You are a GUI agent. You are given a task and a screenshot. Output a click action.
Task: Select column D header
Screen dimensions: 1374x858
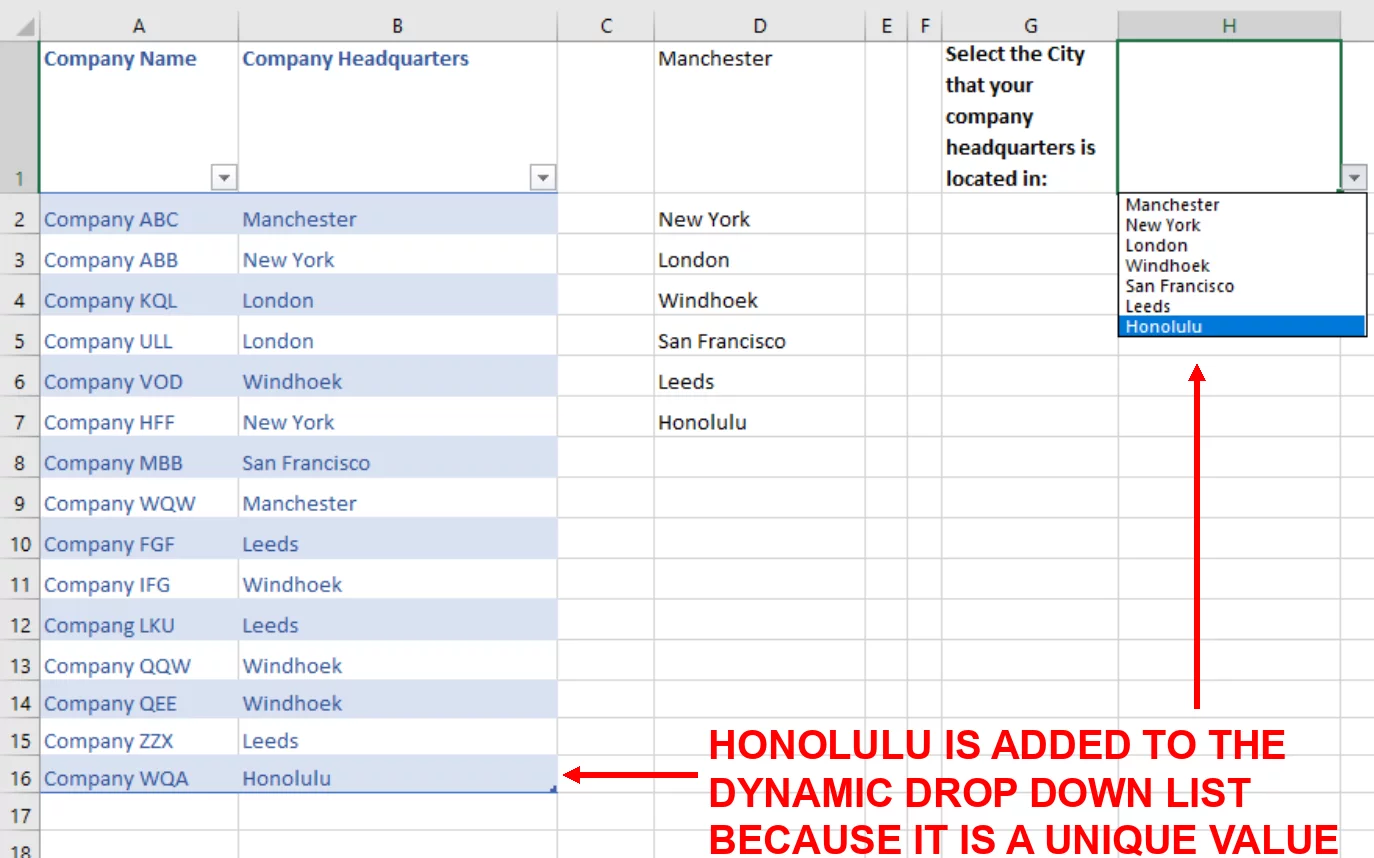760,24
